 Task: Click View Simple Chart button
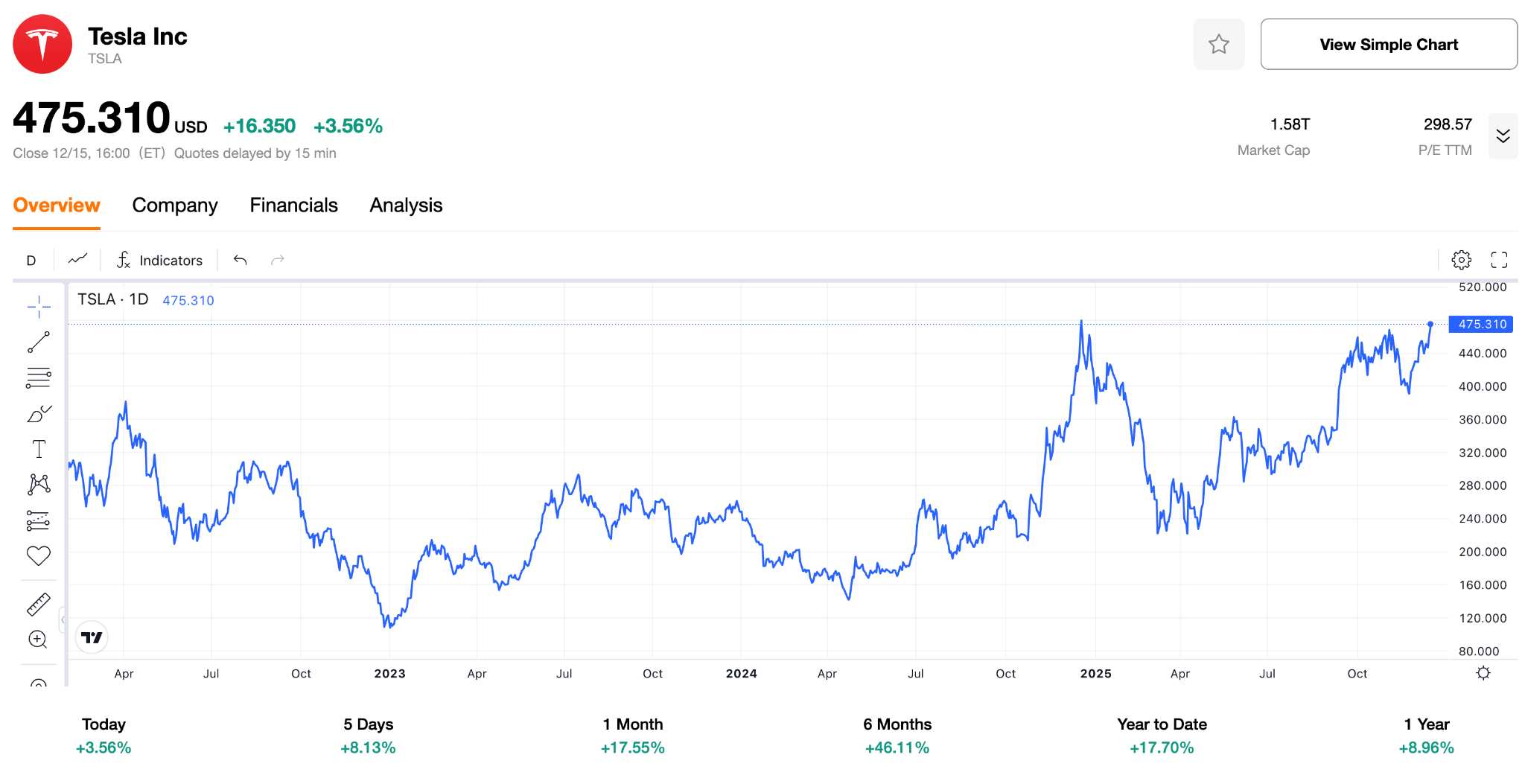click(x=1388, y=45)
